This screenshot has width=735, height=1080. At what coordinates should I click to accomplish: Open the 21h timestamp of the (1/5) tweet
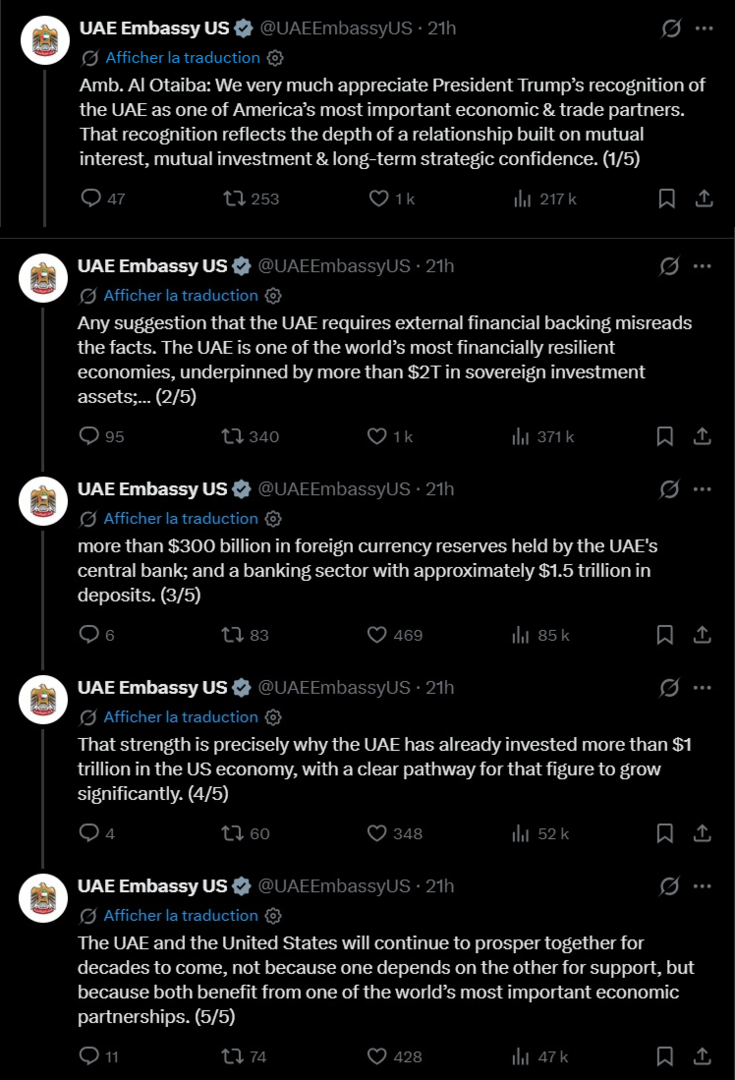click(x=442, y=28)
